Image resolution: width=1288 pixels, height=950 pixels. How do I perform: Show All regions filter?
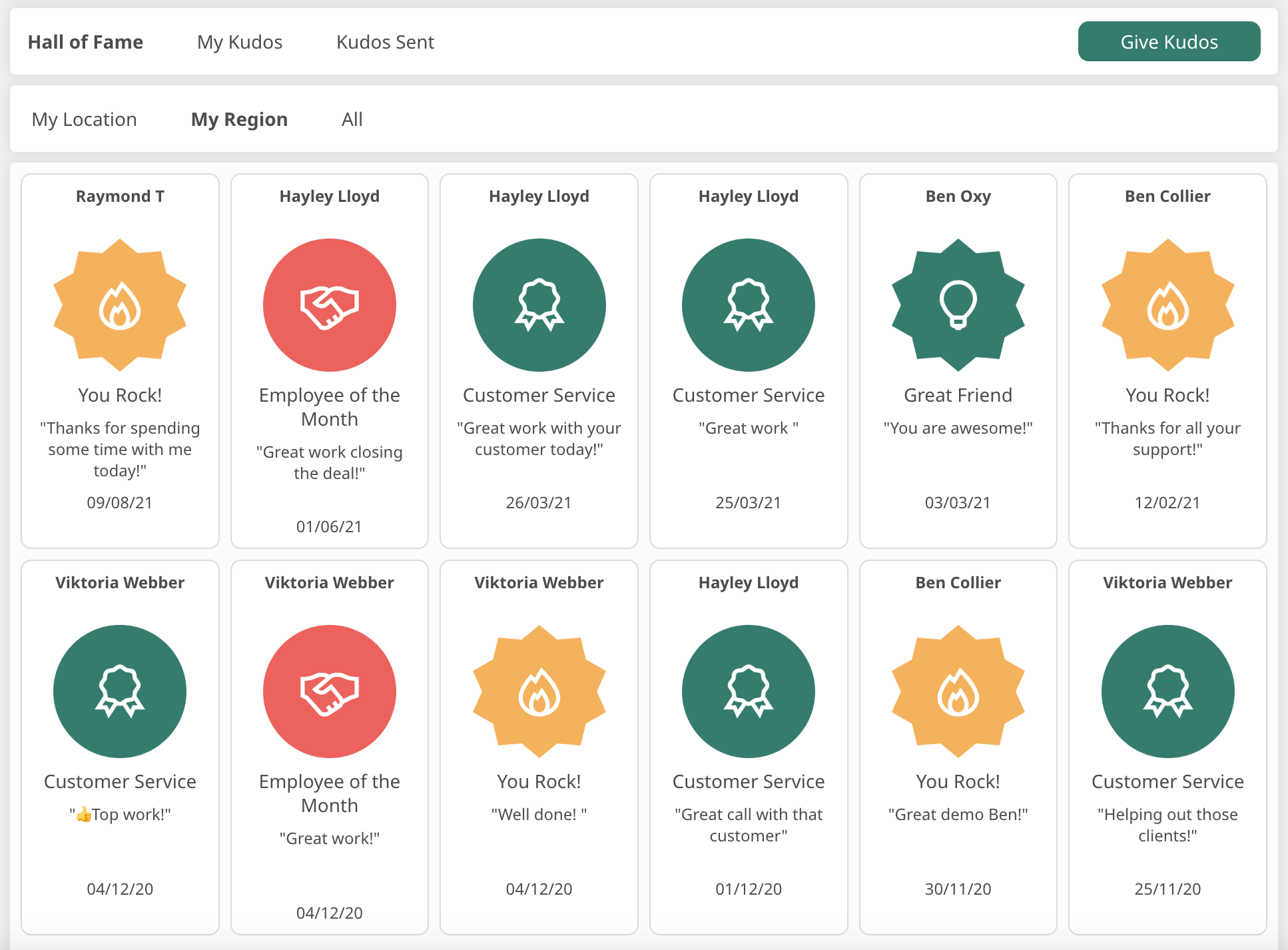pos(352,119)
